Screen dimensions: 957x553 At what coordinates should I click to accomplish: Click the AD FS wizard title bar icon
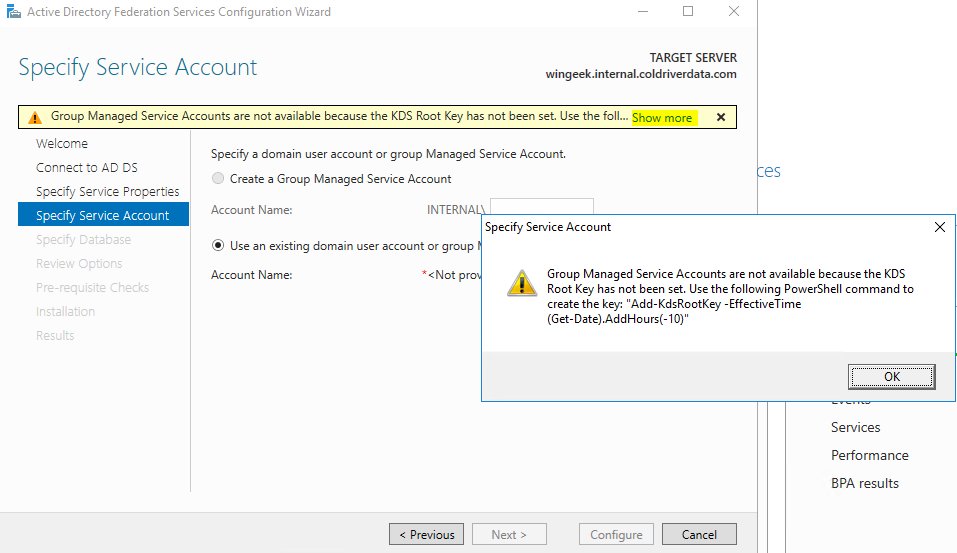[x=13, y=12]
